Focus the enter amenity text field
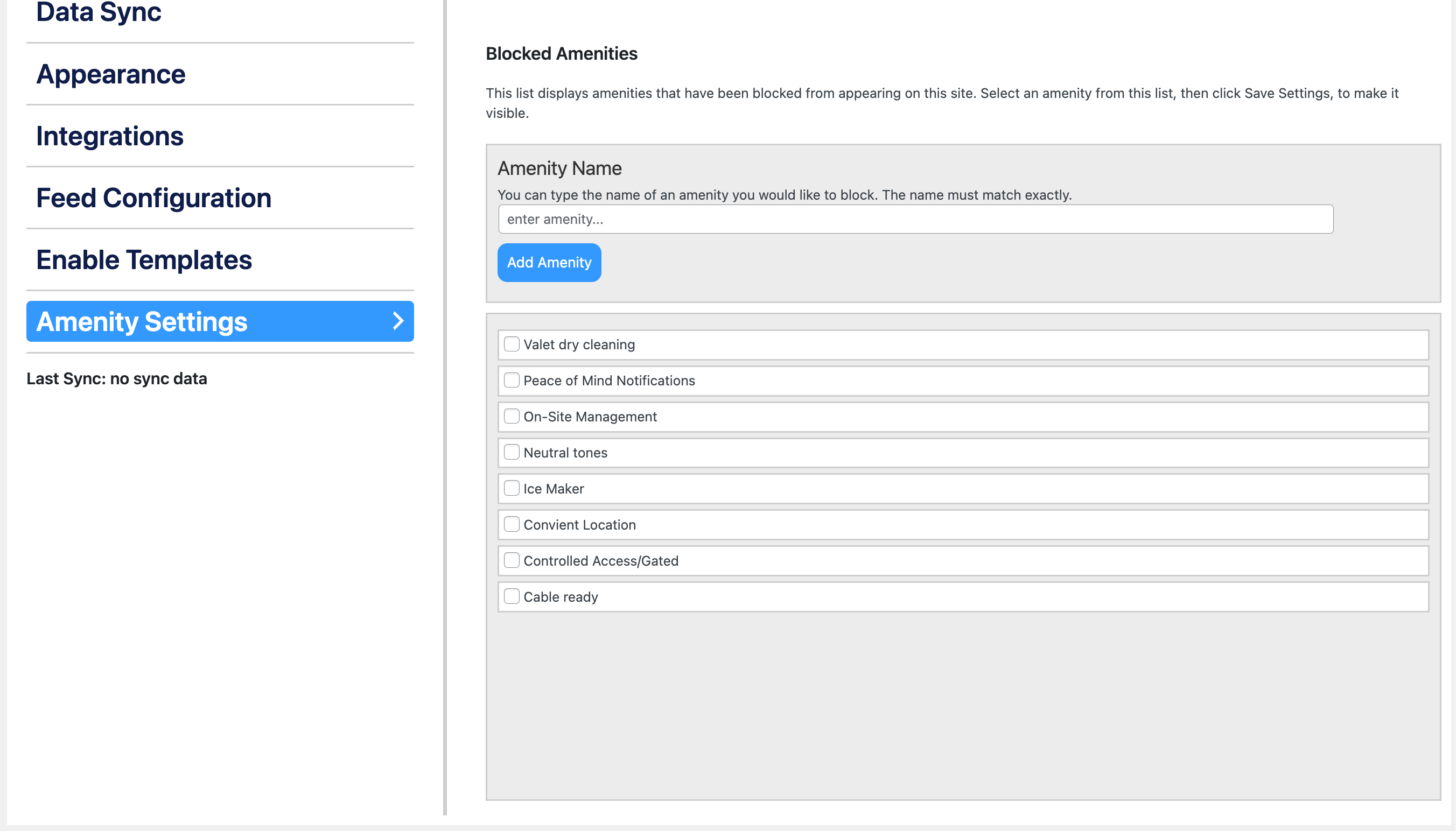The height and width of the screenshot is (831, 1456). [x=915, y=219]
